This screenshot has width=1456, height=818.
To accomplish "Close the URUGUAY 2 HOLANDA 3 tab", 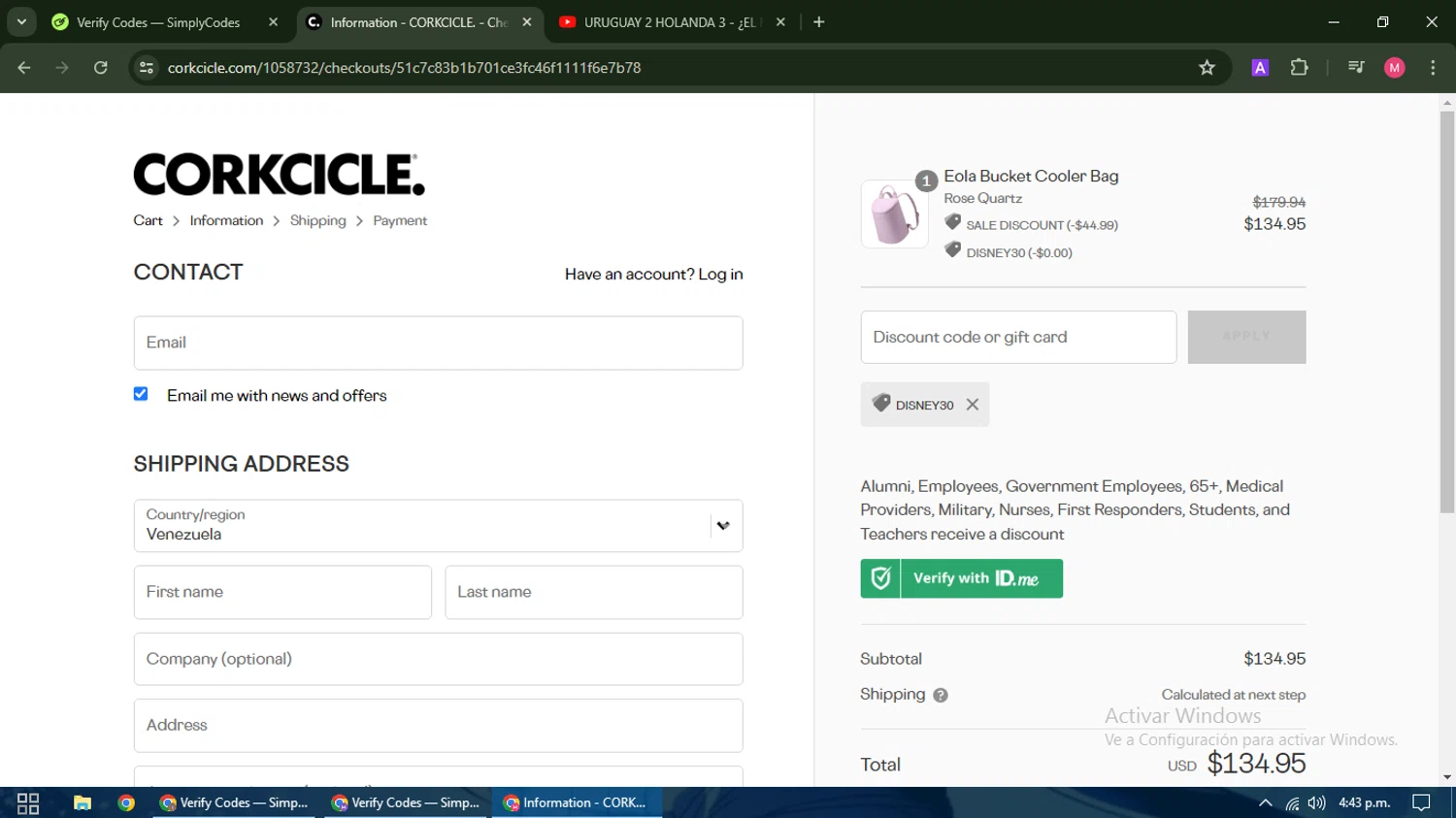I will 780,22.
